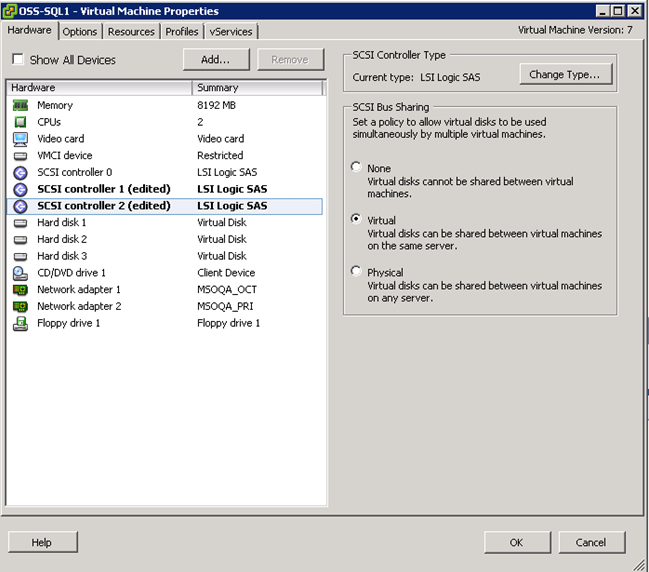Screen dimensions: 649x572
Task: Select the Memory row label
Action: (x=55, y=106)
